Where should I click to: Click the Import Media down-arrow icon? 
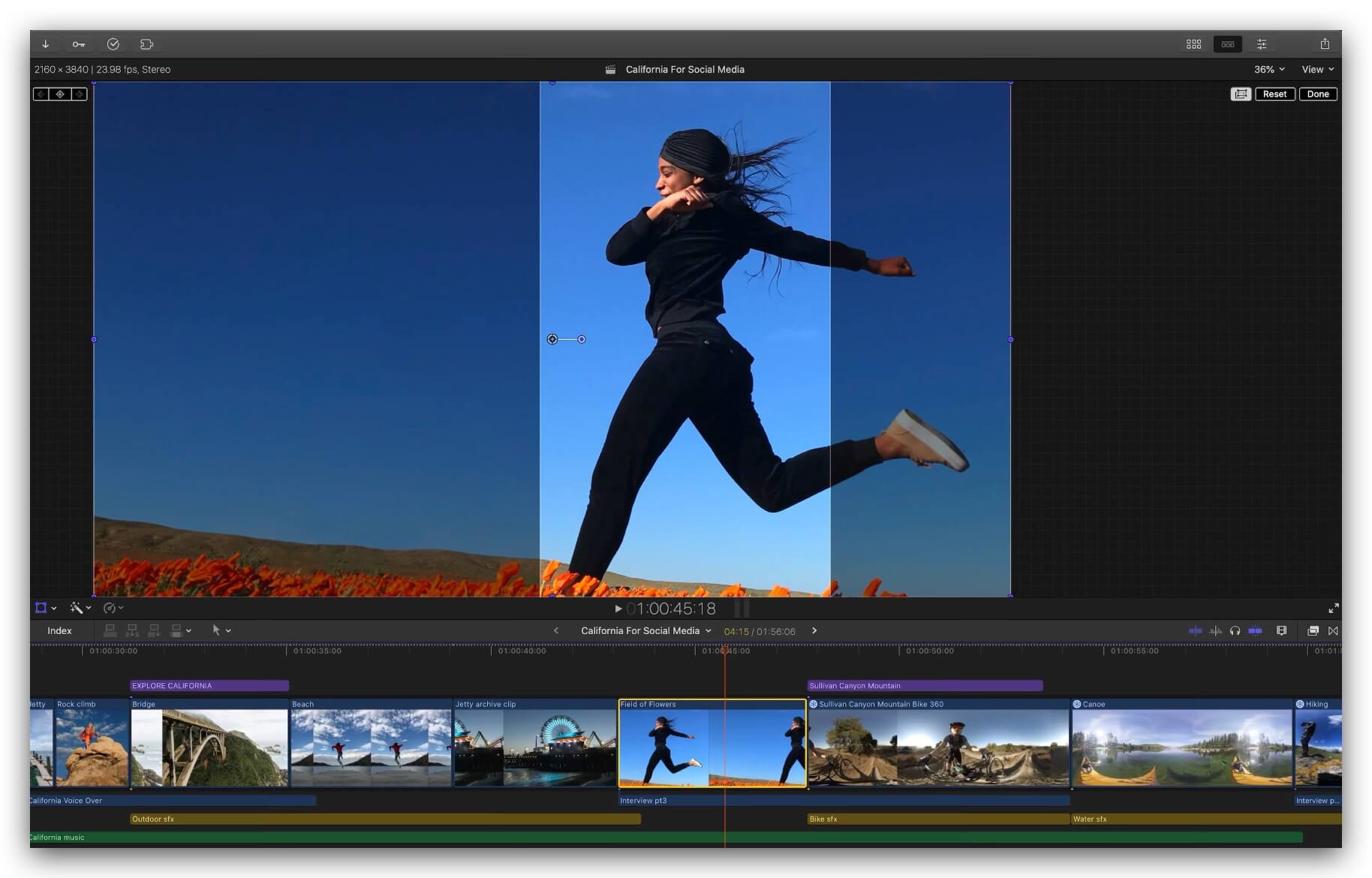(45, 44)
